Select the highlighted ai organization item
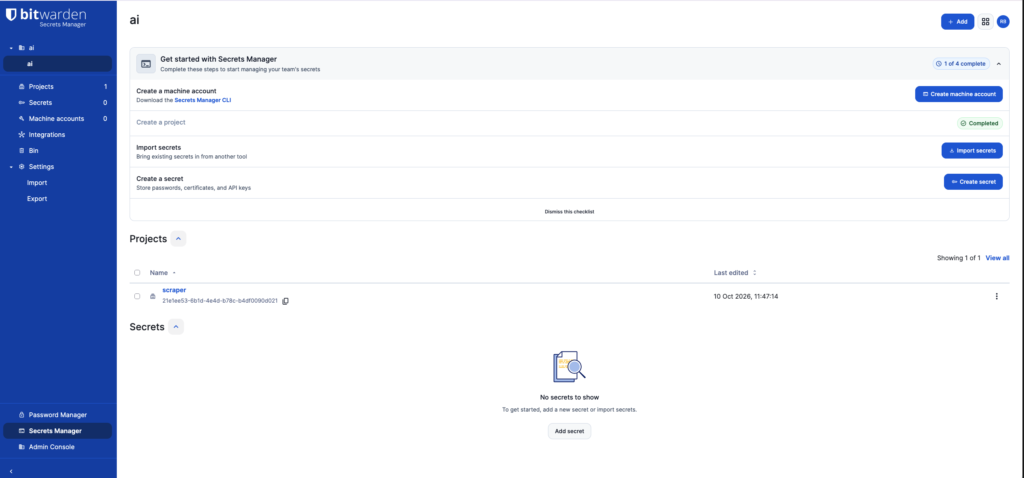1024x478 pixels. click(x=57, y=63)
